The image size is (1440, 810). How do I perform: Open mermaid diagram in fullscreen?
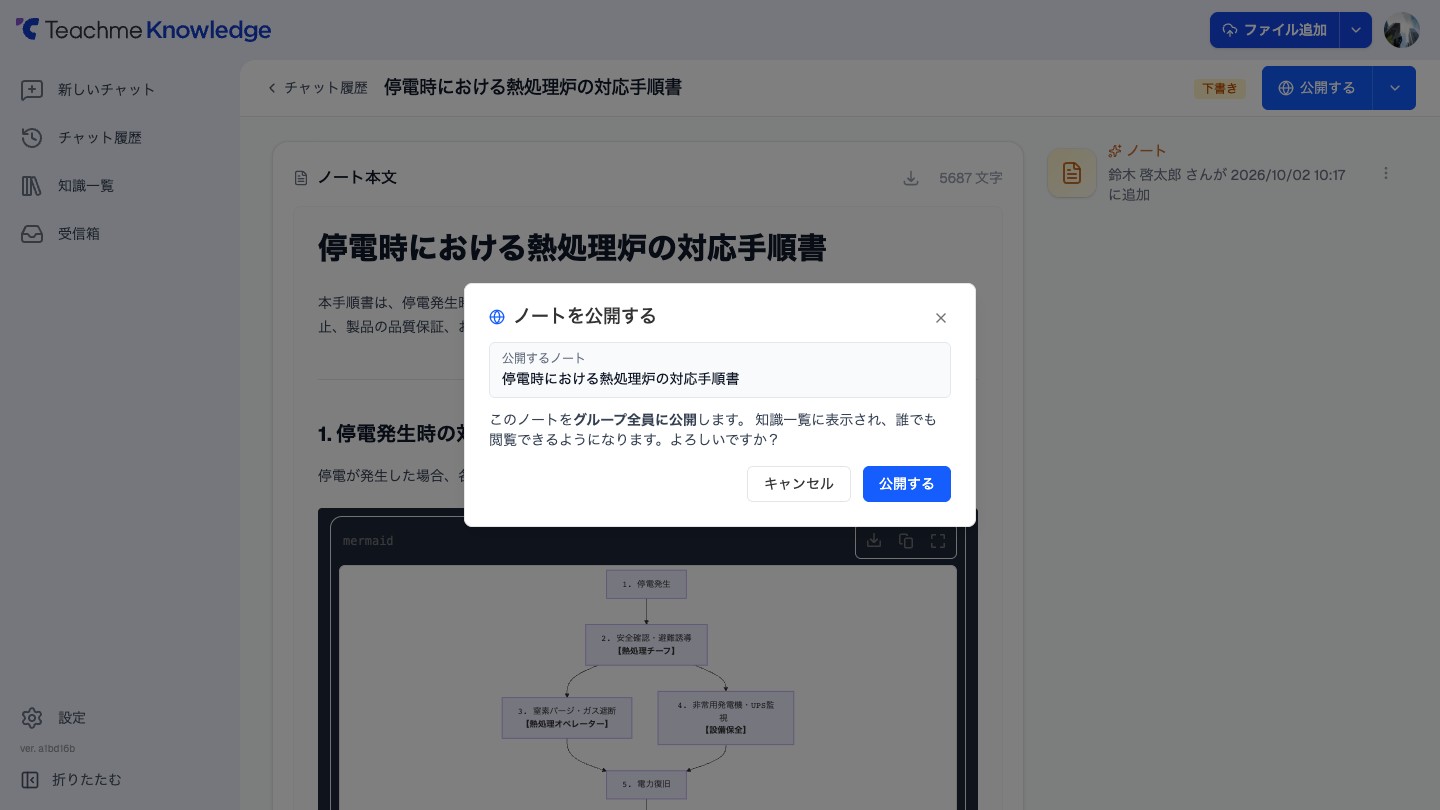click(x=938, y=541)
